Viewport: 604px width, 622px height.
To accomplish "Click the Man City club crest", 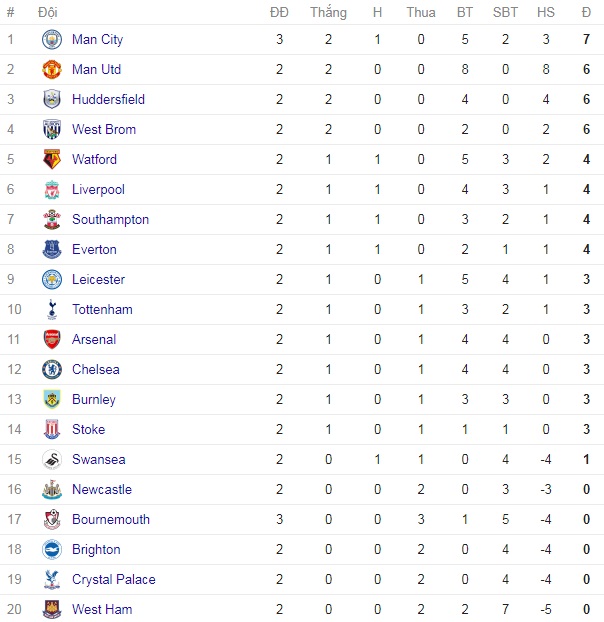I will [x=52, y=39].
